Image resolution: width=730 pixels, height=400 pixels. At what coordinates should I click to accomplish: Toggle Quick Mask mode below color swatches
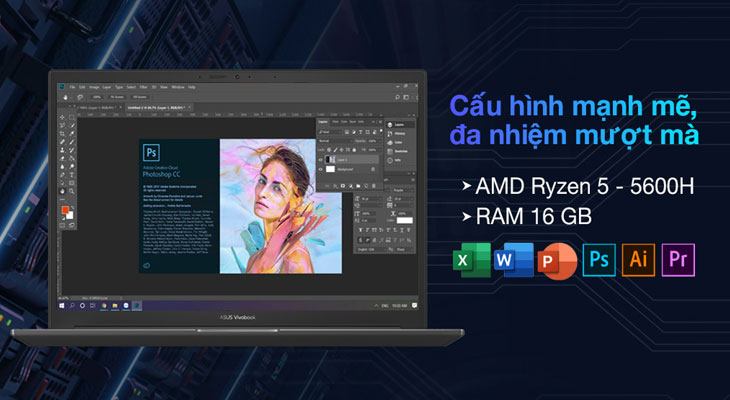pos(62,225)
